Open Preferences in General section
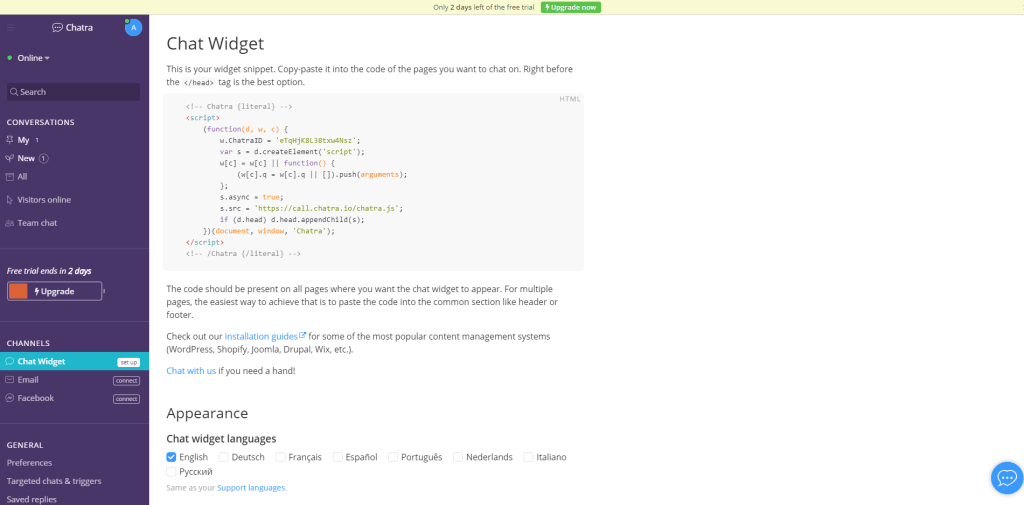Image resolution: width=1024 pixels, height=505 pixels. pyautogui.click(x=29, y=463)
